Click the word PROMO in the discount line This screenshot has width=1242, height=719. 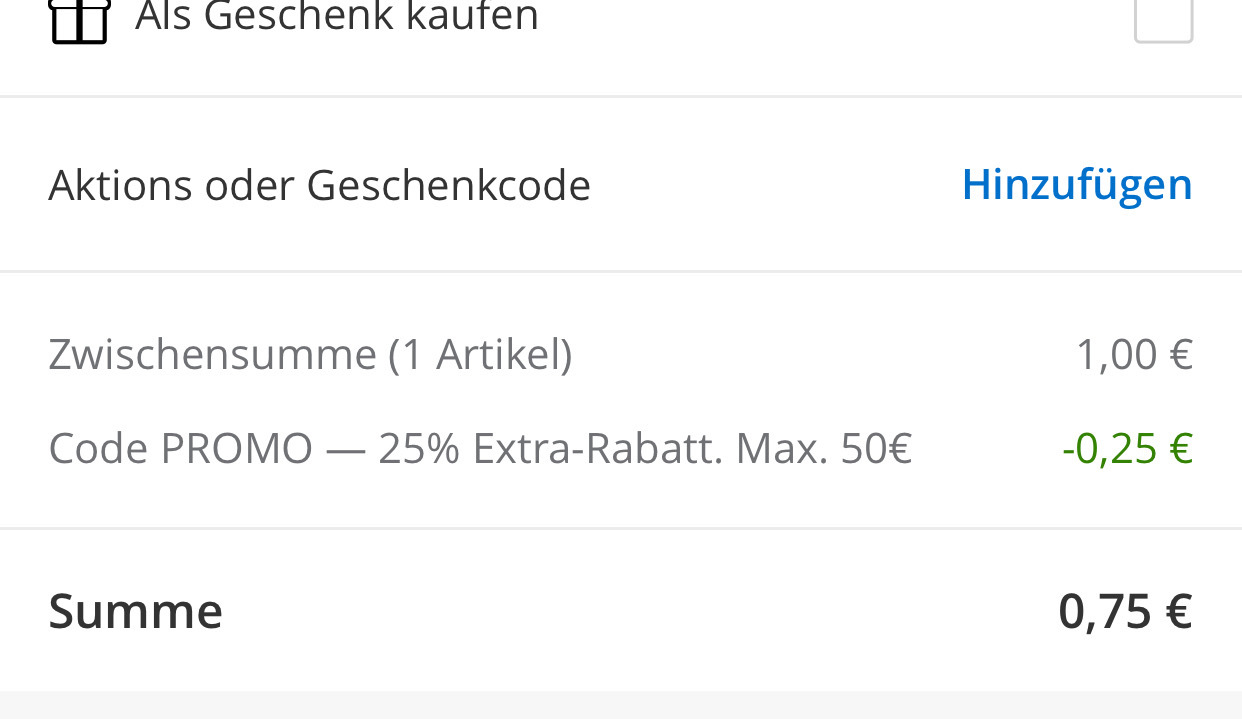click(x=237, y=449)
